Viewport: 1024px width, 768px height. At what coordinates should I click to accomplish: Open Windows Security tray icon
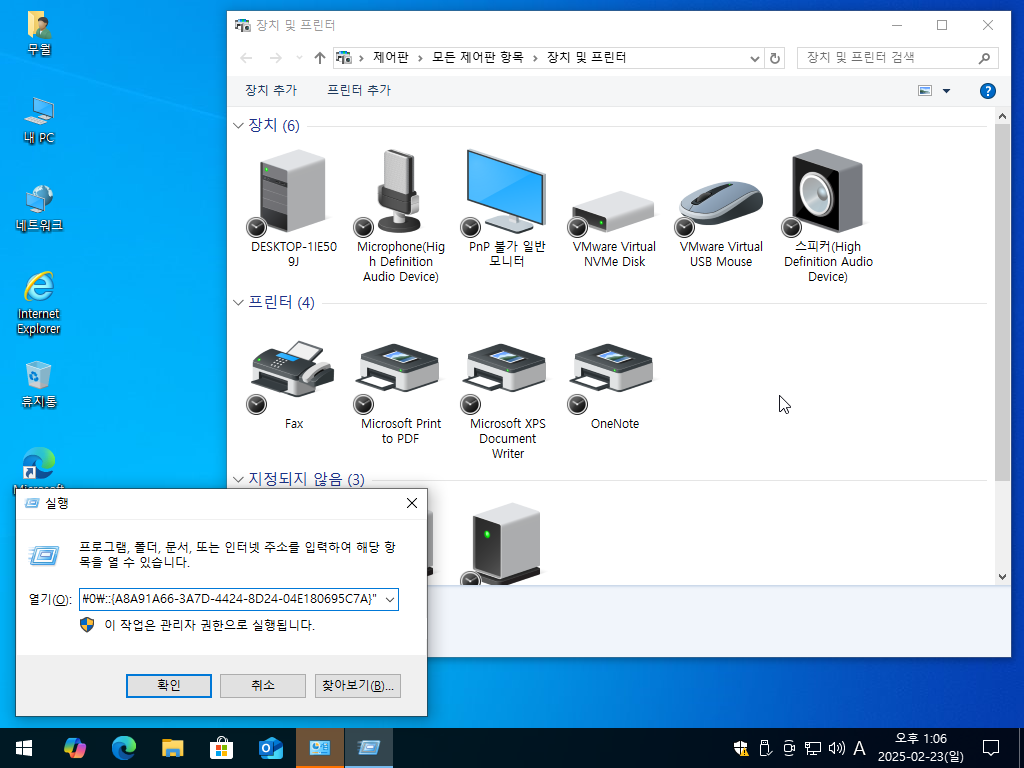(741, 748)
